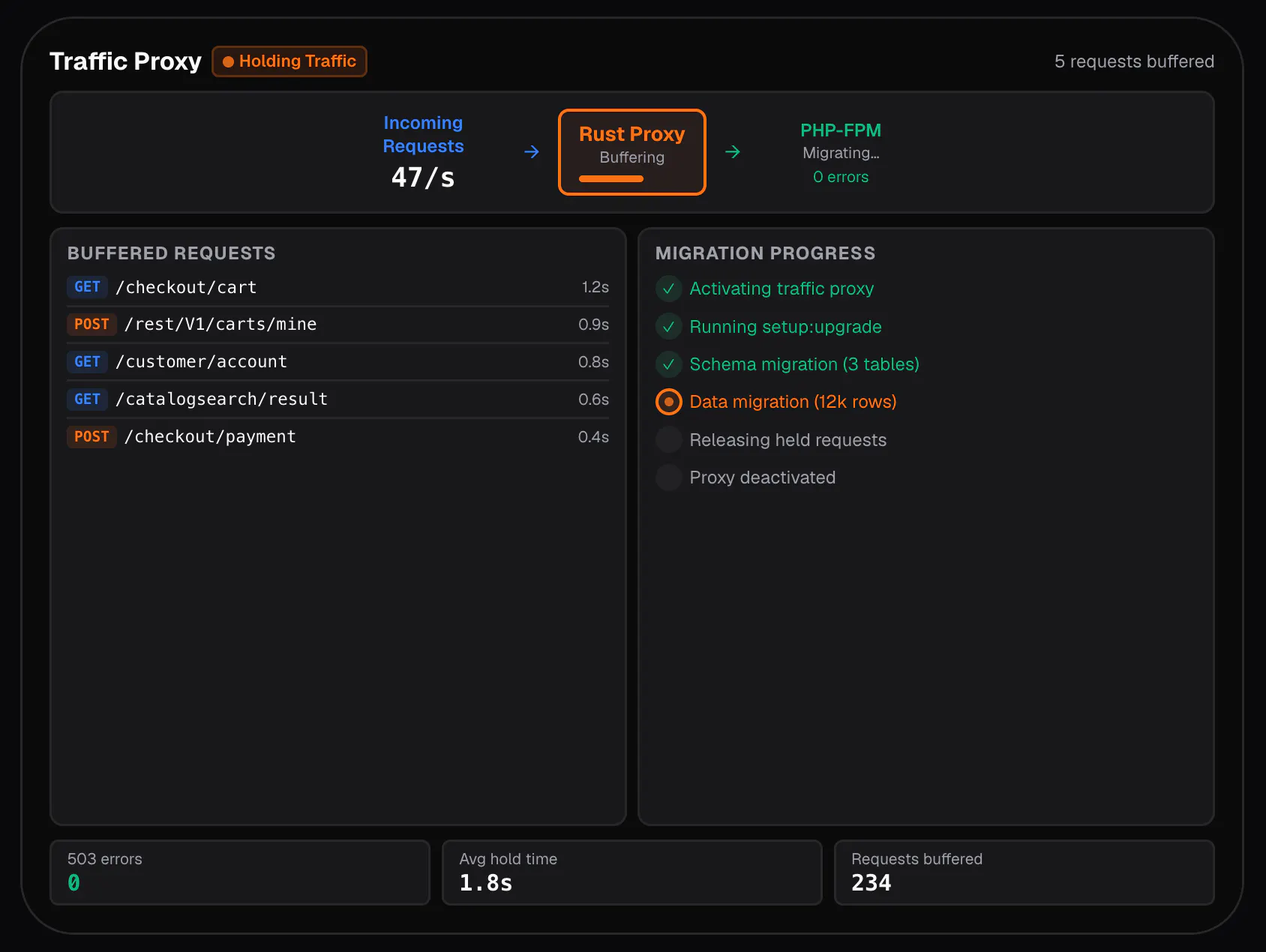Click the 0.6s hold time value
The height and width of the screenshot is (952, 1266).
click(593, 400)
